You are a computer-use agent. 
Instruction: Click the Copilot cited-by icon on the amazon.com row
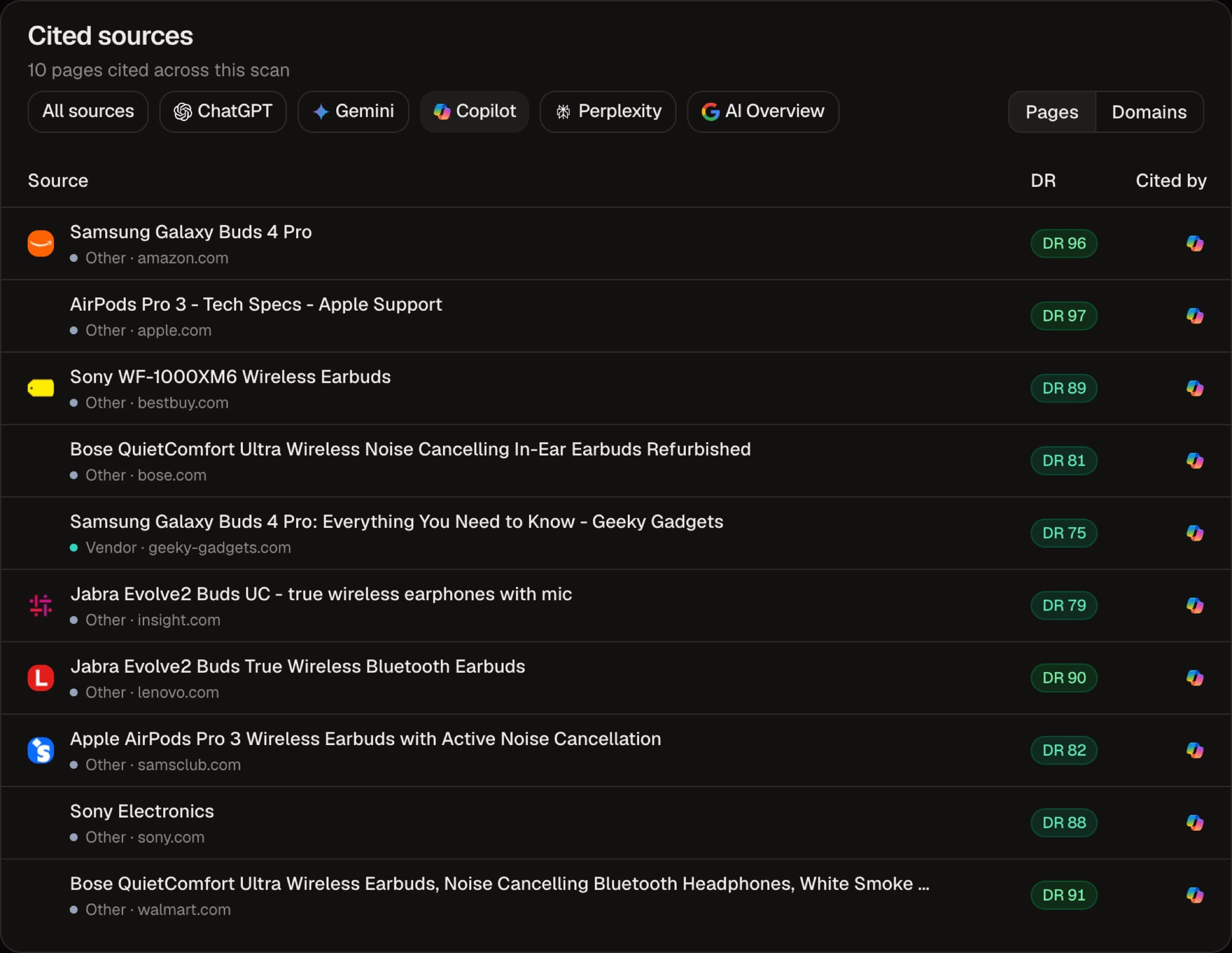click(x=1195, y=244)
